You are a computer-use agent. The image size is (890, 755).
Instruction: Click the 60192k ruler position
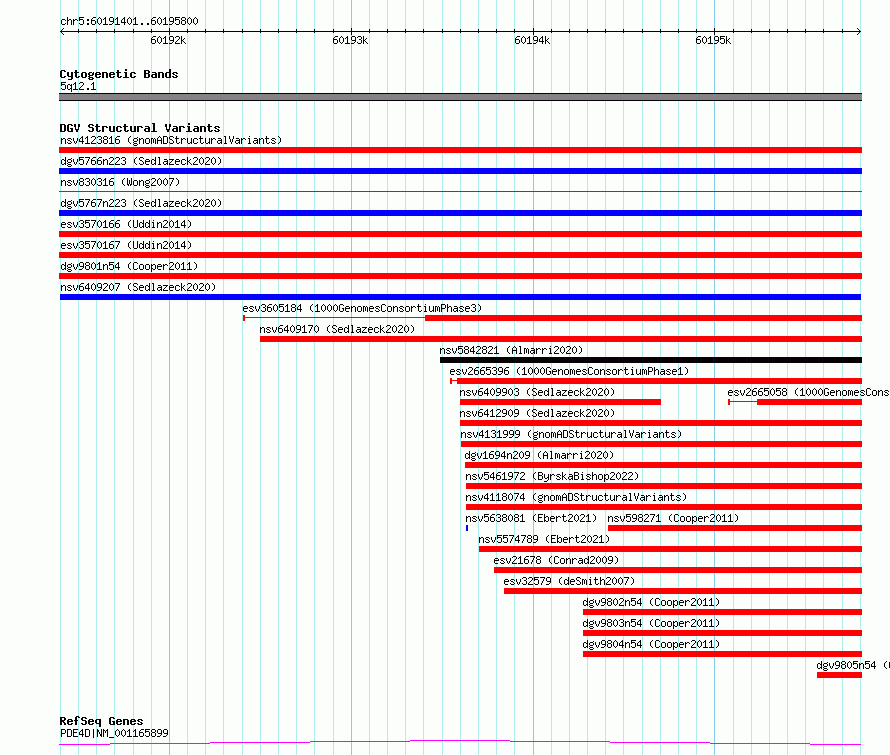pos(168,40)
